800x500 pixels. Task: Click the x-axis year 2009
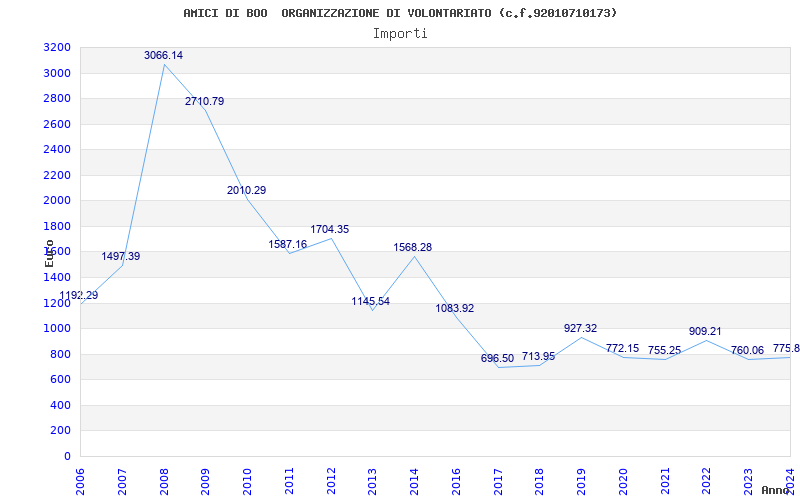pyautogui.click(x=205, y=482)
